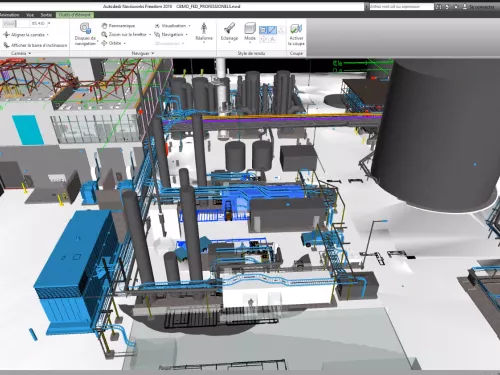Click Aligner la caméra icon

(6, 34)
